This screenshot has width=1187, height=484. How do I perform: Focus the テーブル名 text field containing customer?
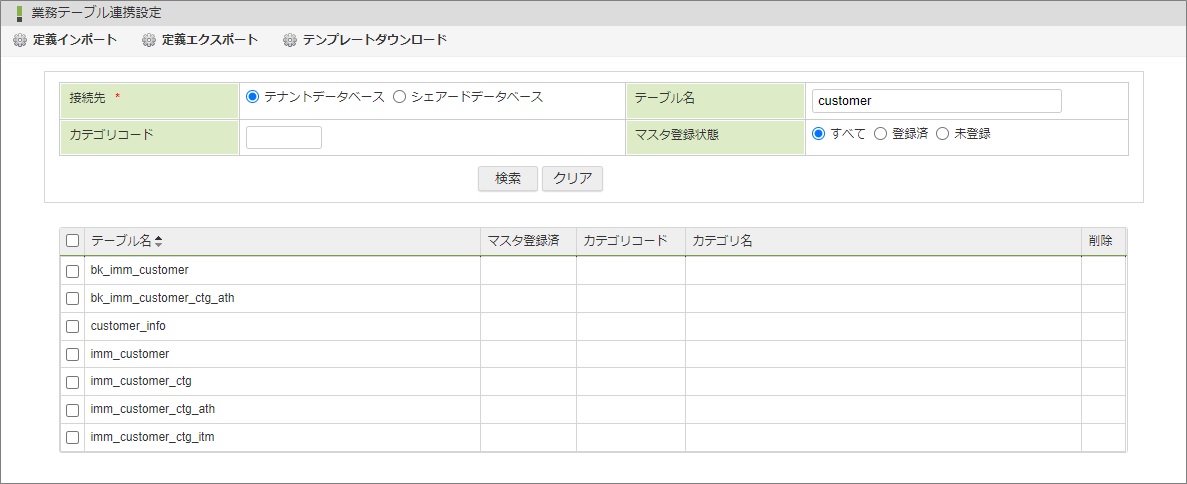[x=936, y=101]
